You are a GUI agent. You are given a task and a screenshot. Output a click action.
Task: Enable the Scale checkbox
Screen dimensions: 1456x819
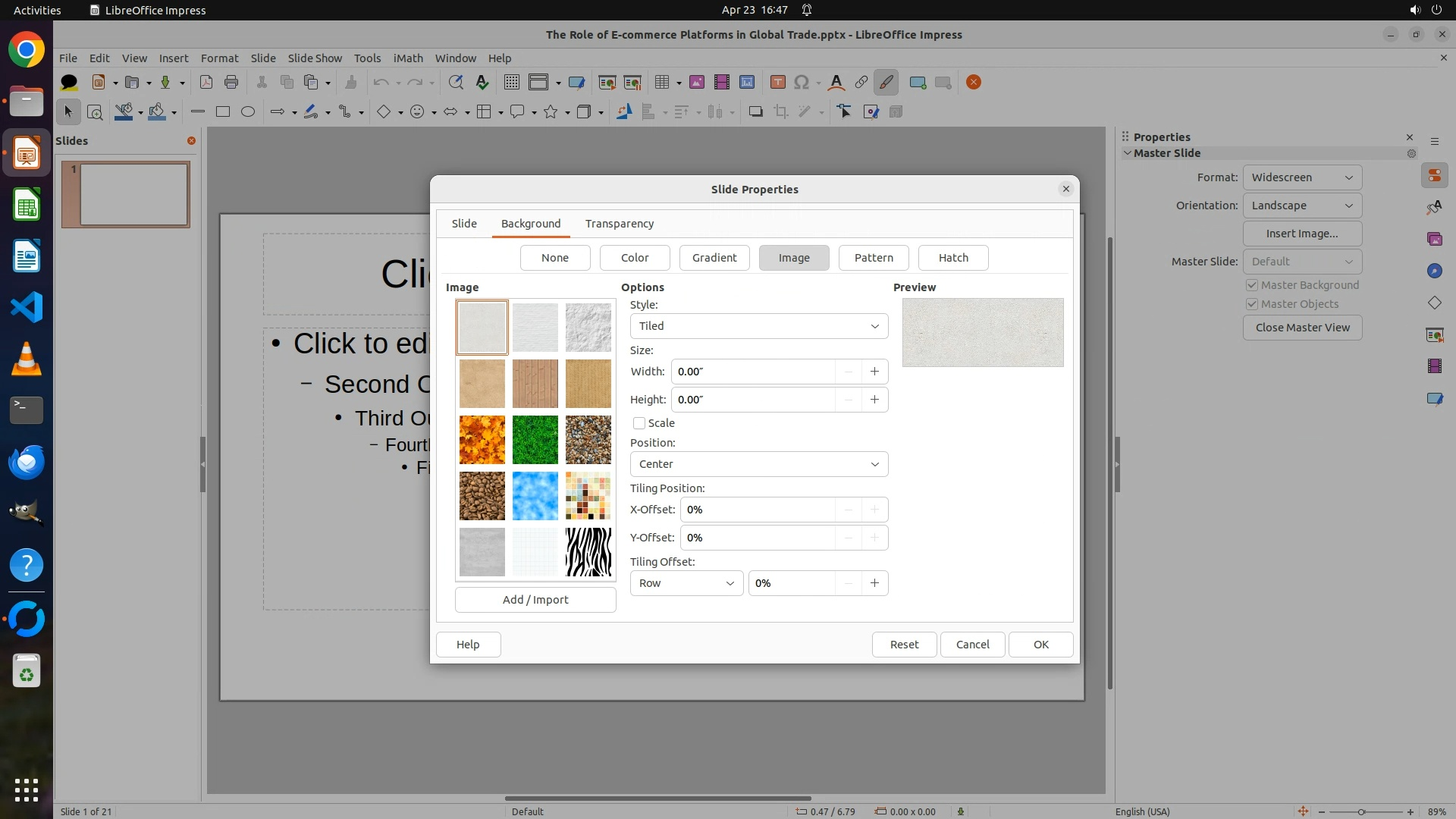pos(639,423)
